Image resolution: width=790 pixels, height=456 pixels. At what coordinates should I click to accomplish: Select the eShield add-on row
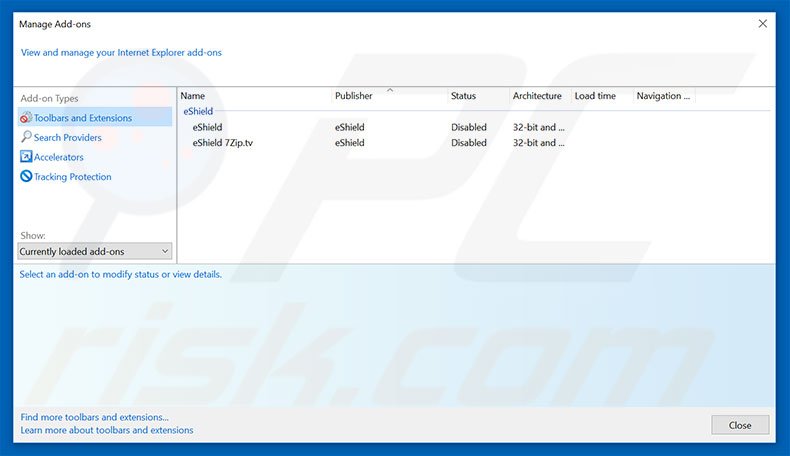pyautogui.click(x=208, y=128)
